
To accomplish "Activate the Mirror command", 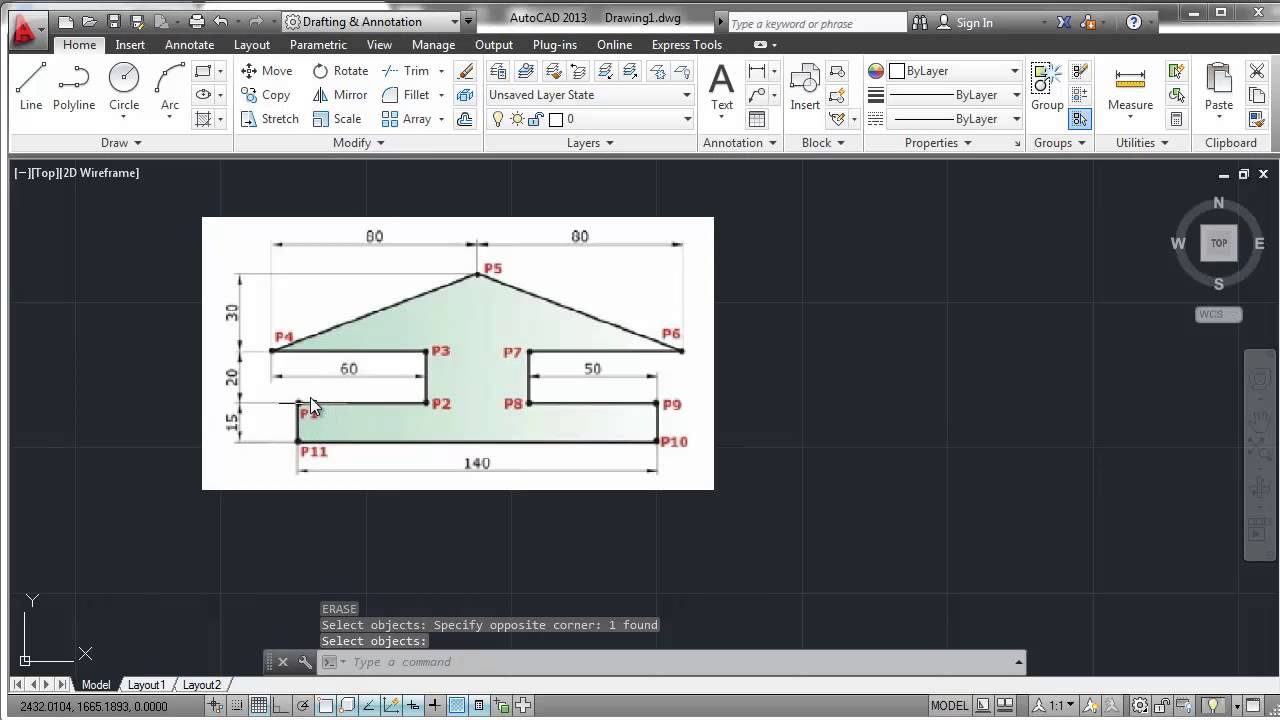I will pos(340,95).
